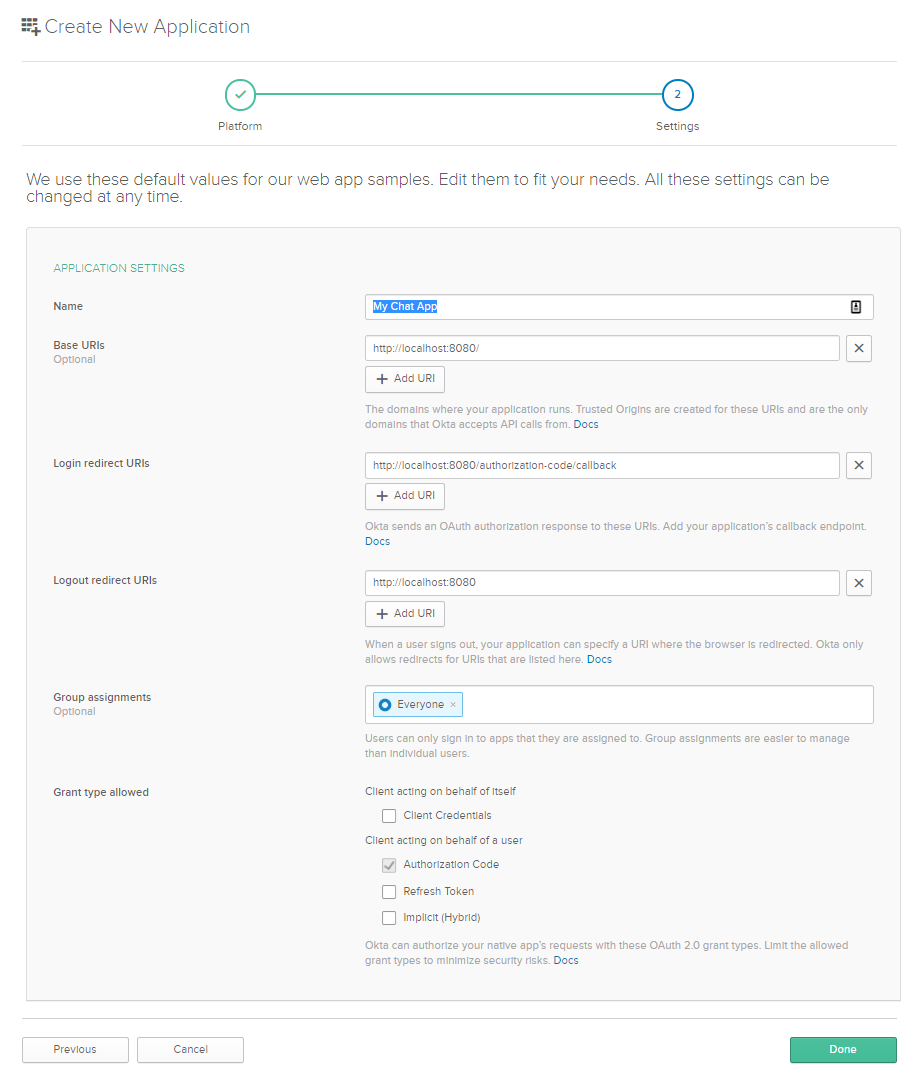Add URI under Login redirect URIs
This screenshot has width=923, height=1084.
[405, 496]
